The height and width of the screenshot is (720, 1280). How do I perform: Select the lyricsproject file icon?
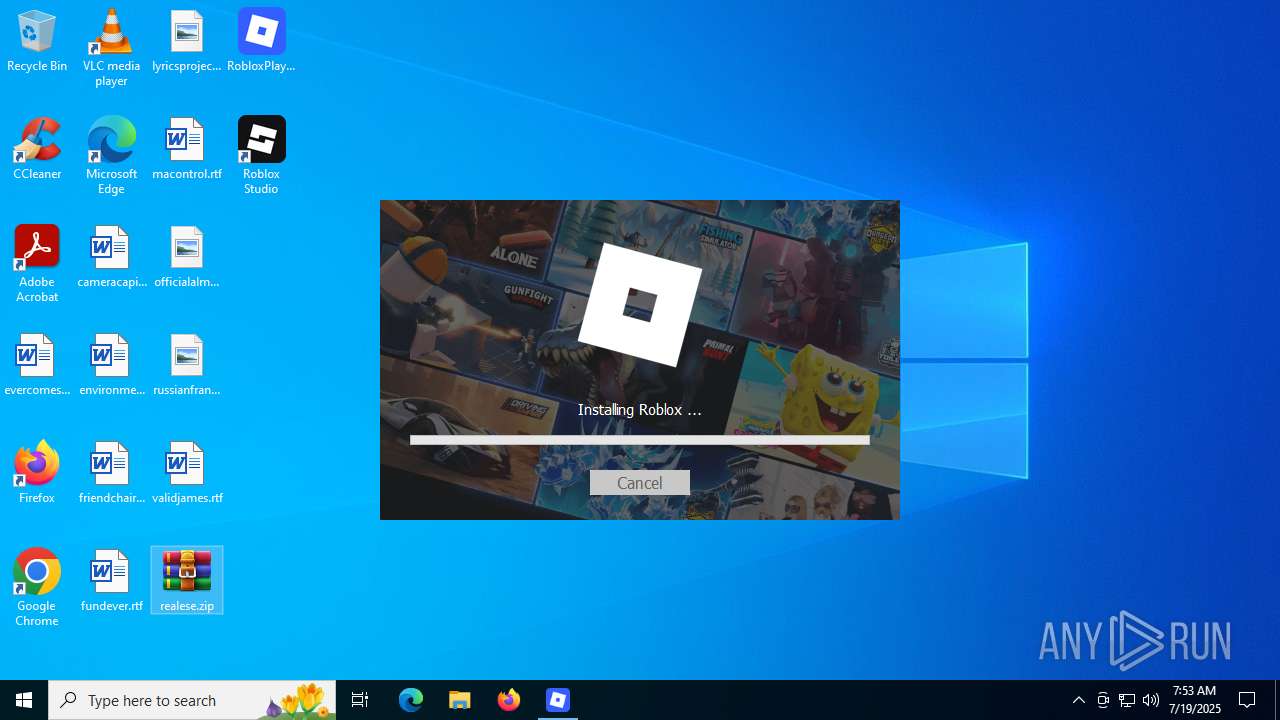(x=186, y=41)
